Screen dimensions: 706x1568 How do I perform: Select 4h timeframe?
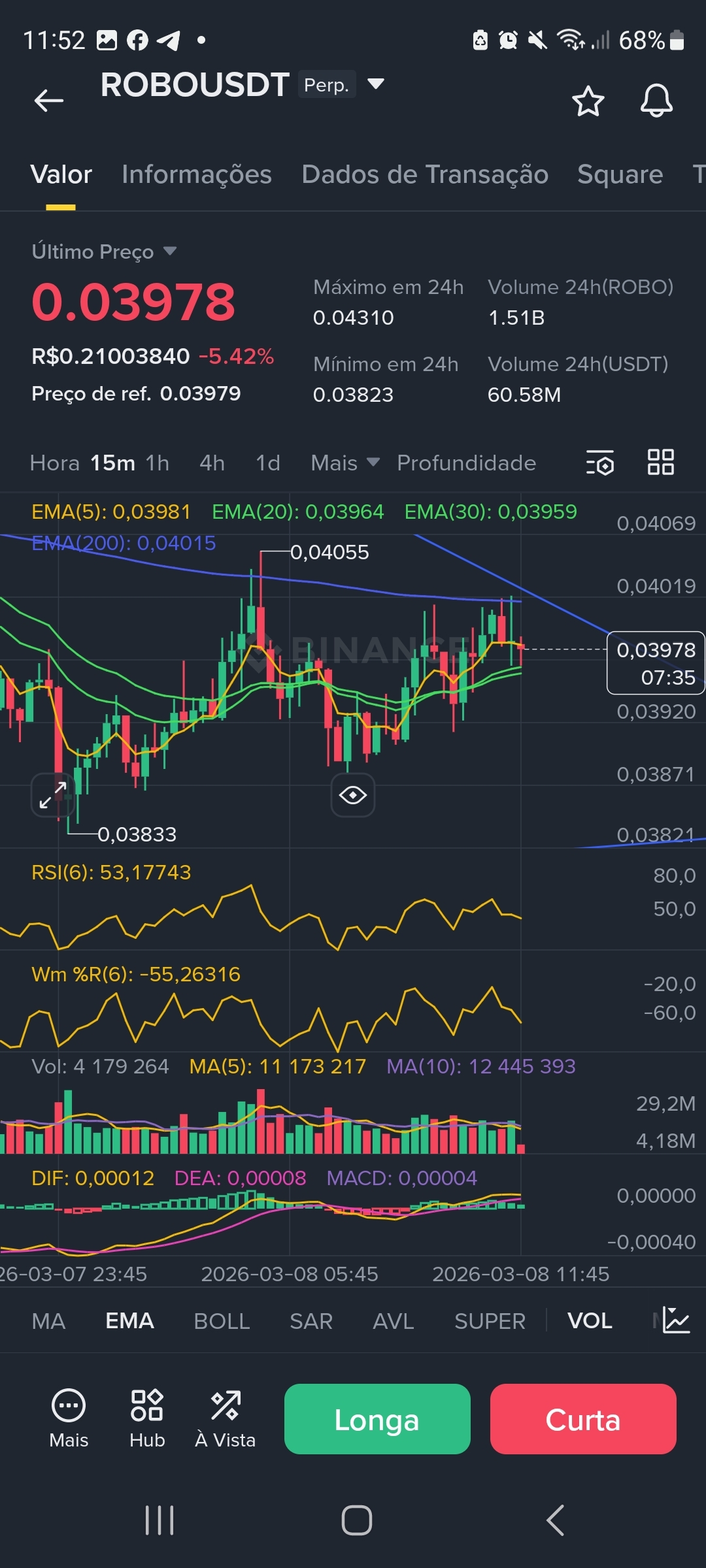click(212, 463)
